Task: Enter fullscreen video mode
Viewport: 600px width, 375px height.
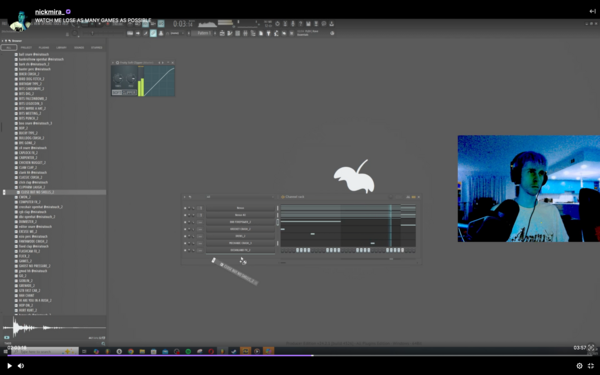Action: tap(591, 366)
